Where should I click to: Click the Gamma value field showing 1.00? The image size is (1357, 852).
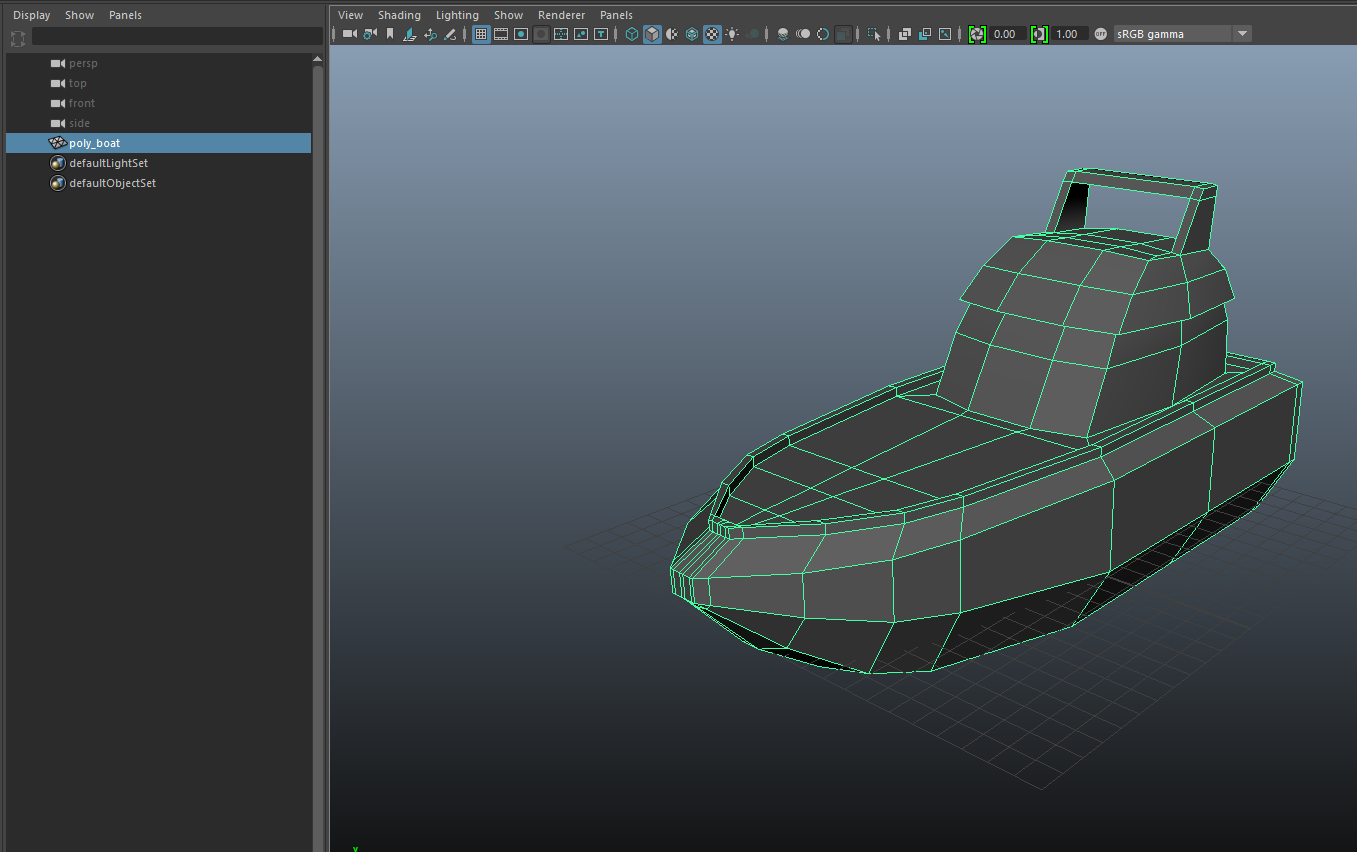[x=1067, y=34]
